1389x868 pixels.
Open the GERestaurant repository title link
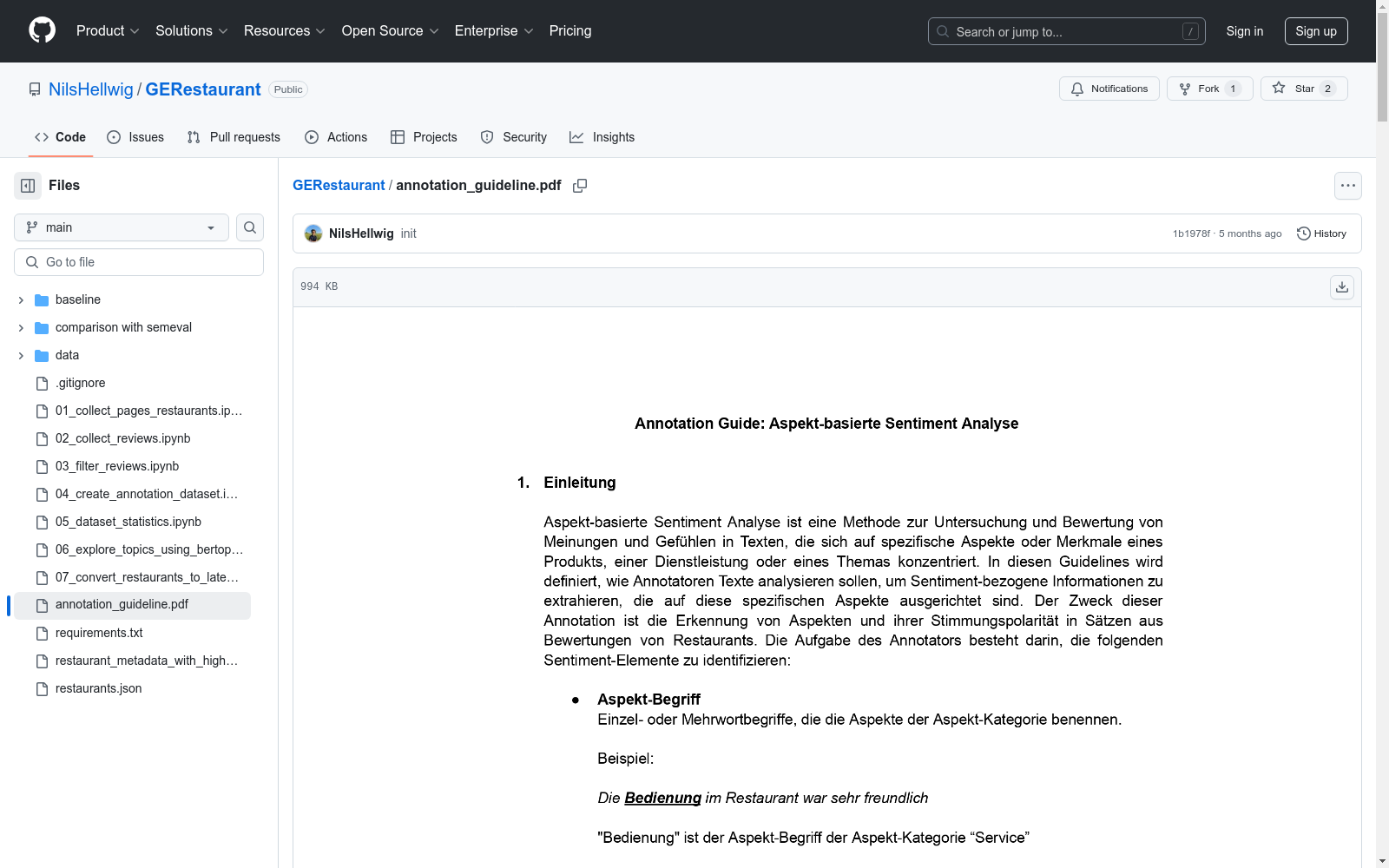203,89
